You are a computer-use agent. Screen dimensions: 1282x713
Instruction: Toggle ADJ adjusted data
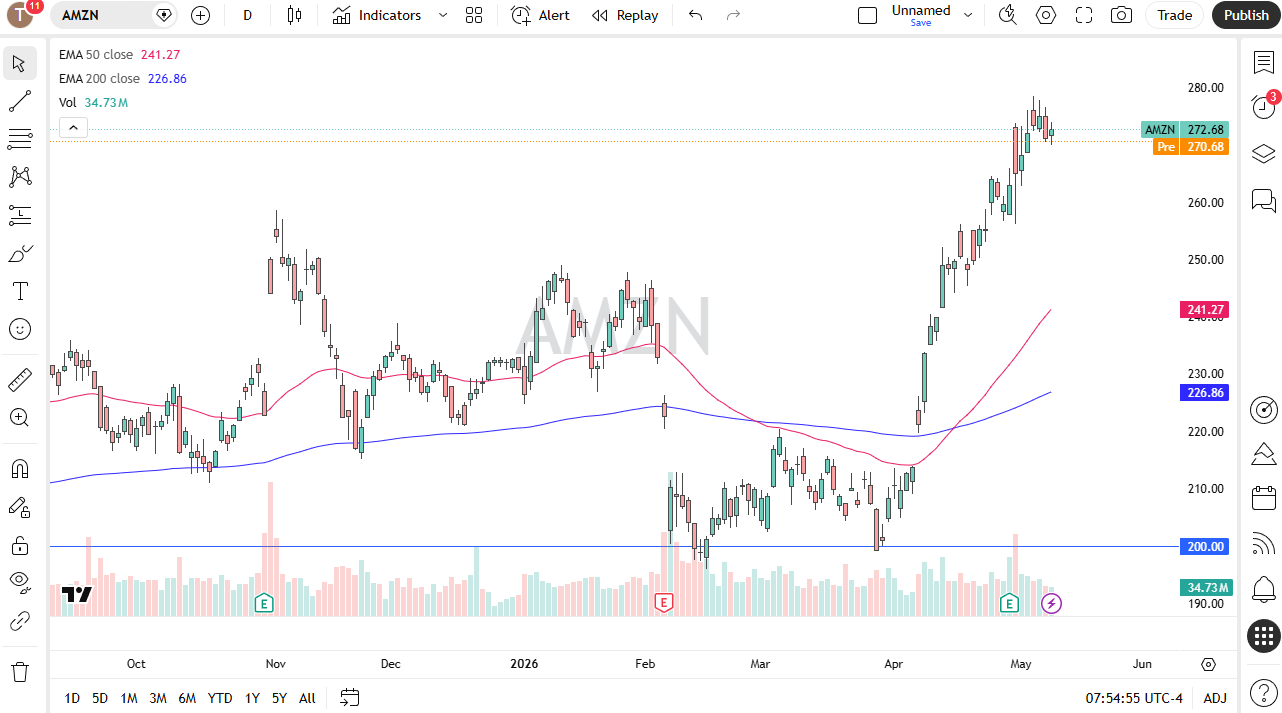click(x=1215, y=698)
